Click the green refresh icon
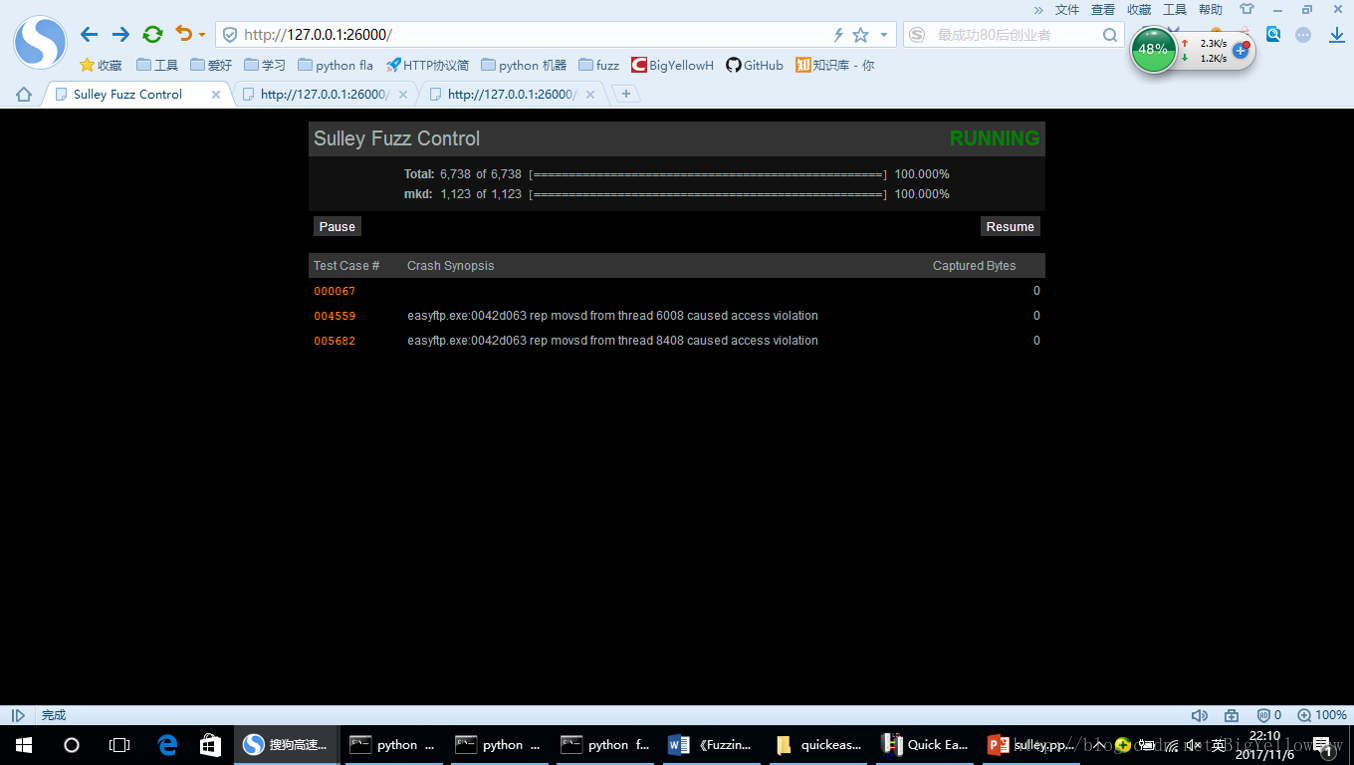1354x765 pixels. [x=152, y=35]
